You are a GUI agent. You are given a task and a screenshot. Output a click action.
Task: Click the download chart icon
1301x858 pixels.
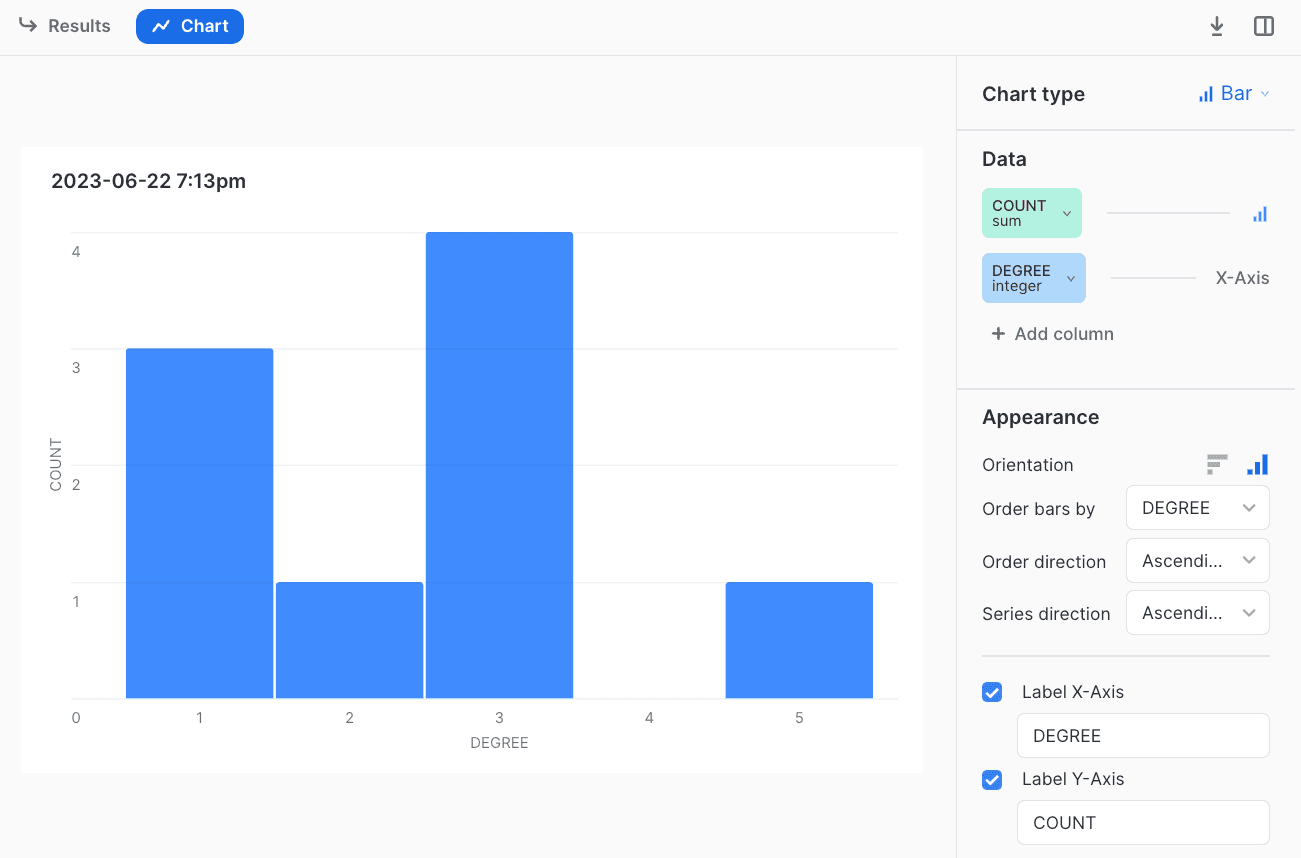click(1216, 27)
